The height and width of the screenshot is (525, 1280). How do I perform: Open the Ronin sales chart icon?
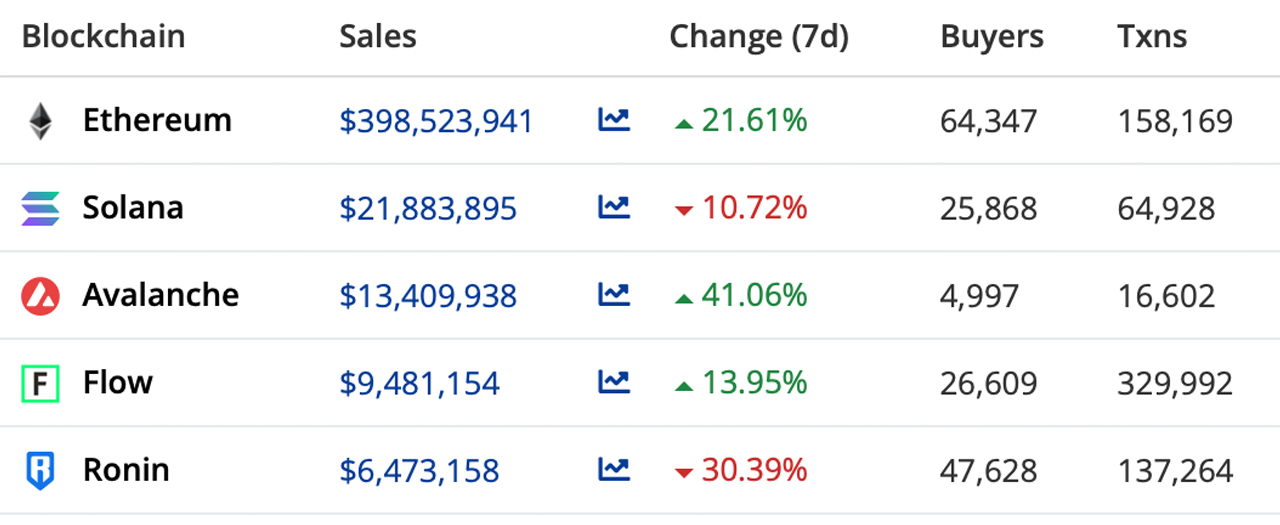(x=614, y=469)
